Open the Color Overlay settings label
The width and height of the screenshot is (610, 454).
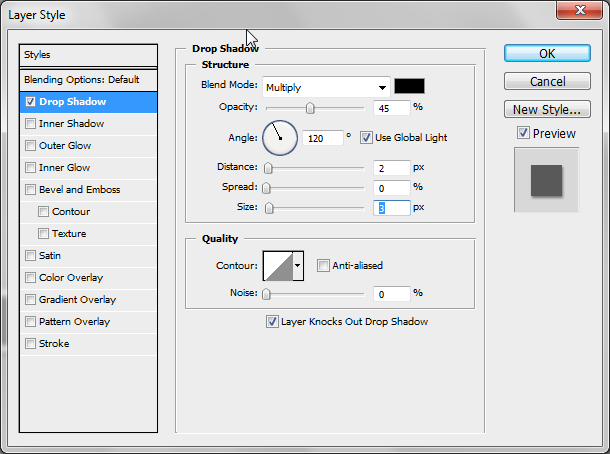pyautogui.click(x=71, y=278)
